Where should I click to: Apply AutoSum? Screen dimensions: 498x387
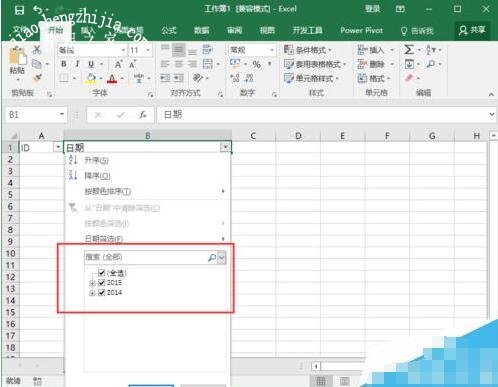click(409, 50)
